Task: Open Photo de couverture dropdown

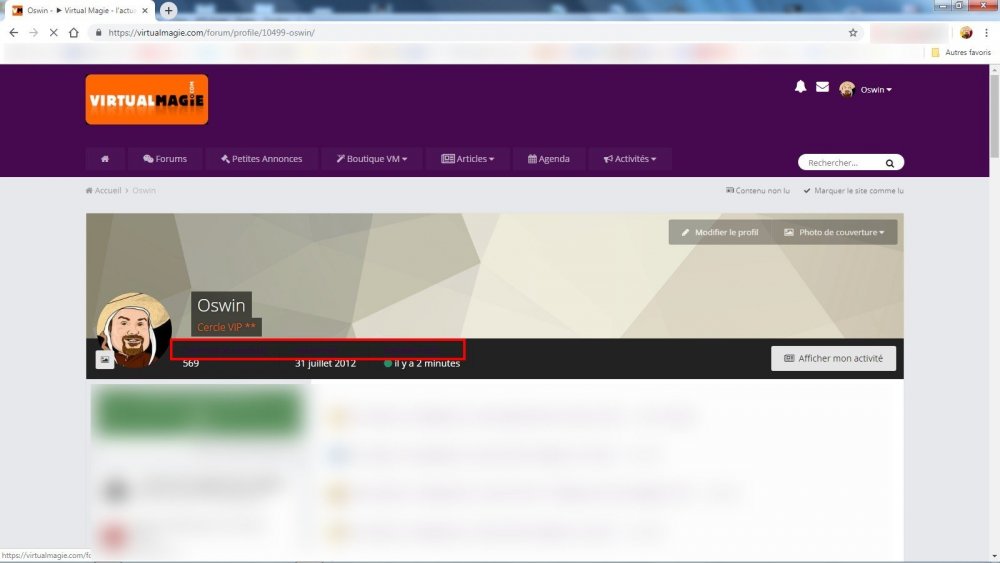Action: 835,233
